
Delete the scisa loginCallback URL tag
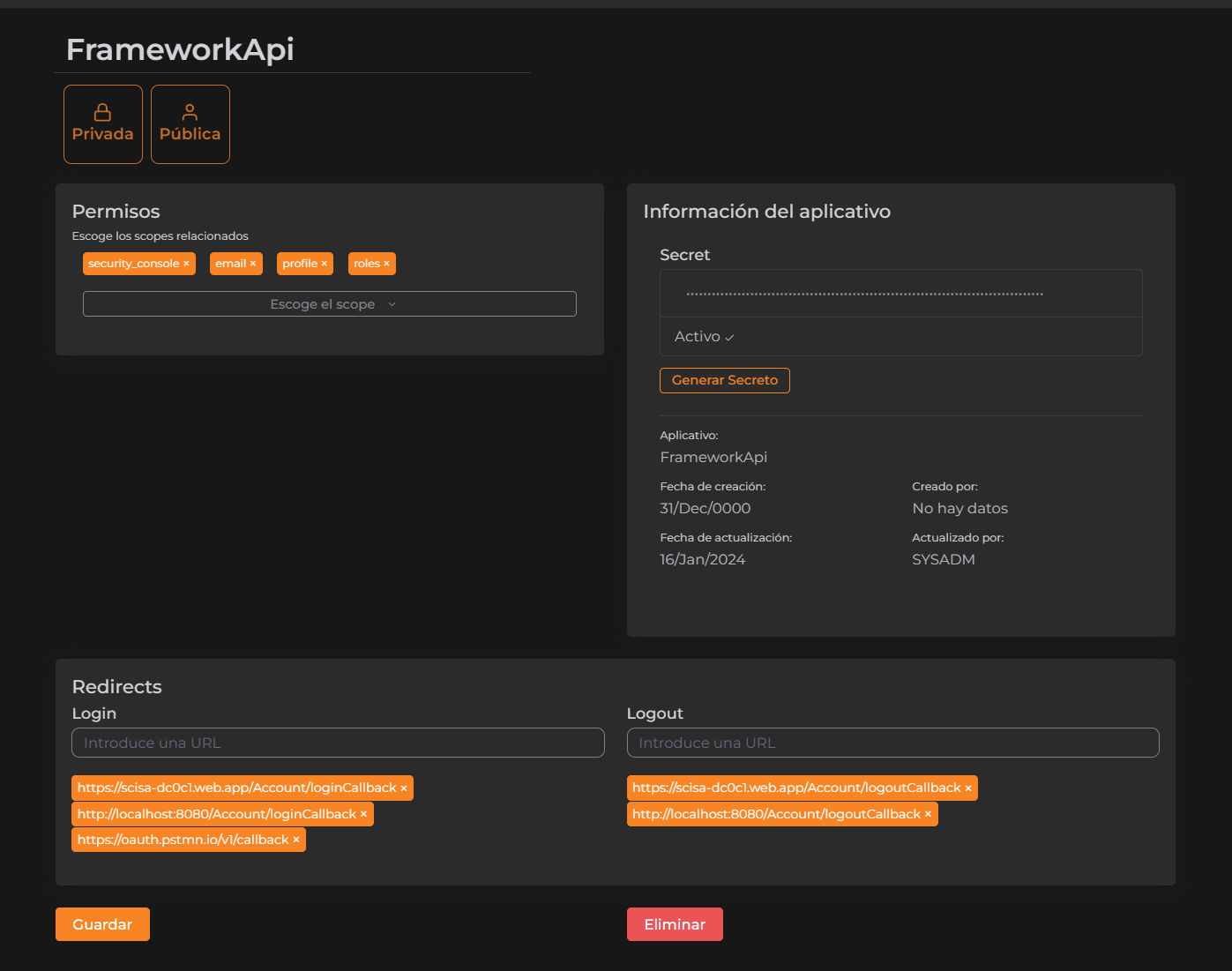(404, 788)
